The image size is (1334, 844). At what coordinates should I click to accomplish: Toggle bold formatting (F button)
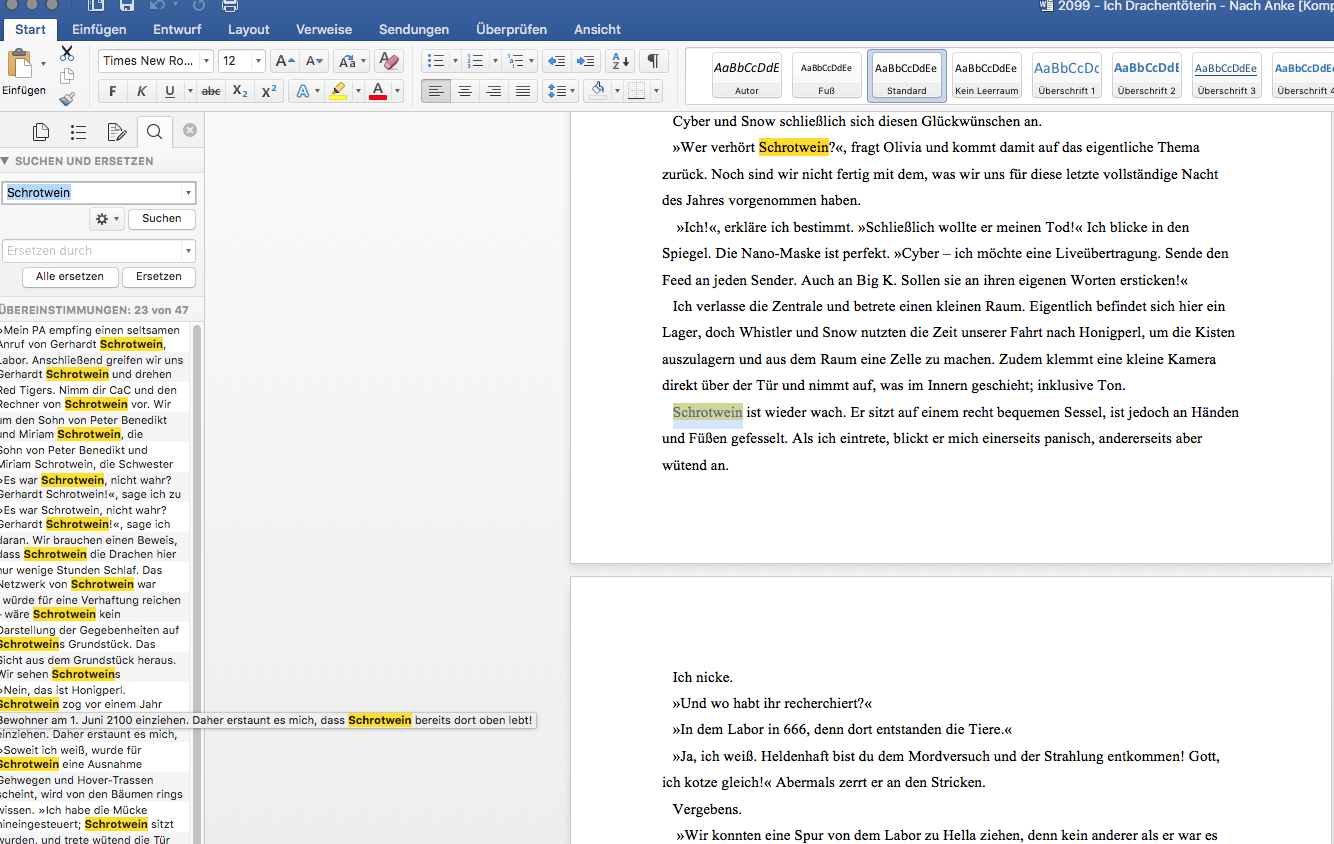tap(112, 91)
